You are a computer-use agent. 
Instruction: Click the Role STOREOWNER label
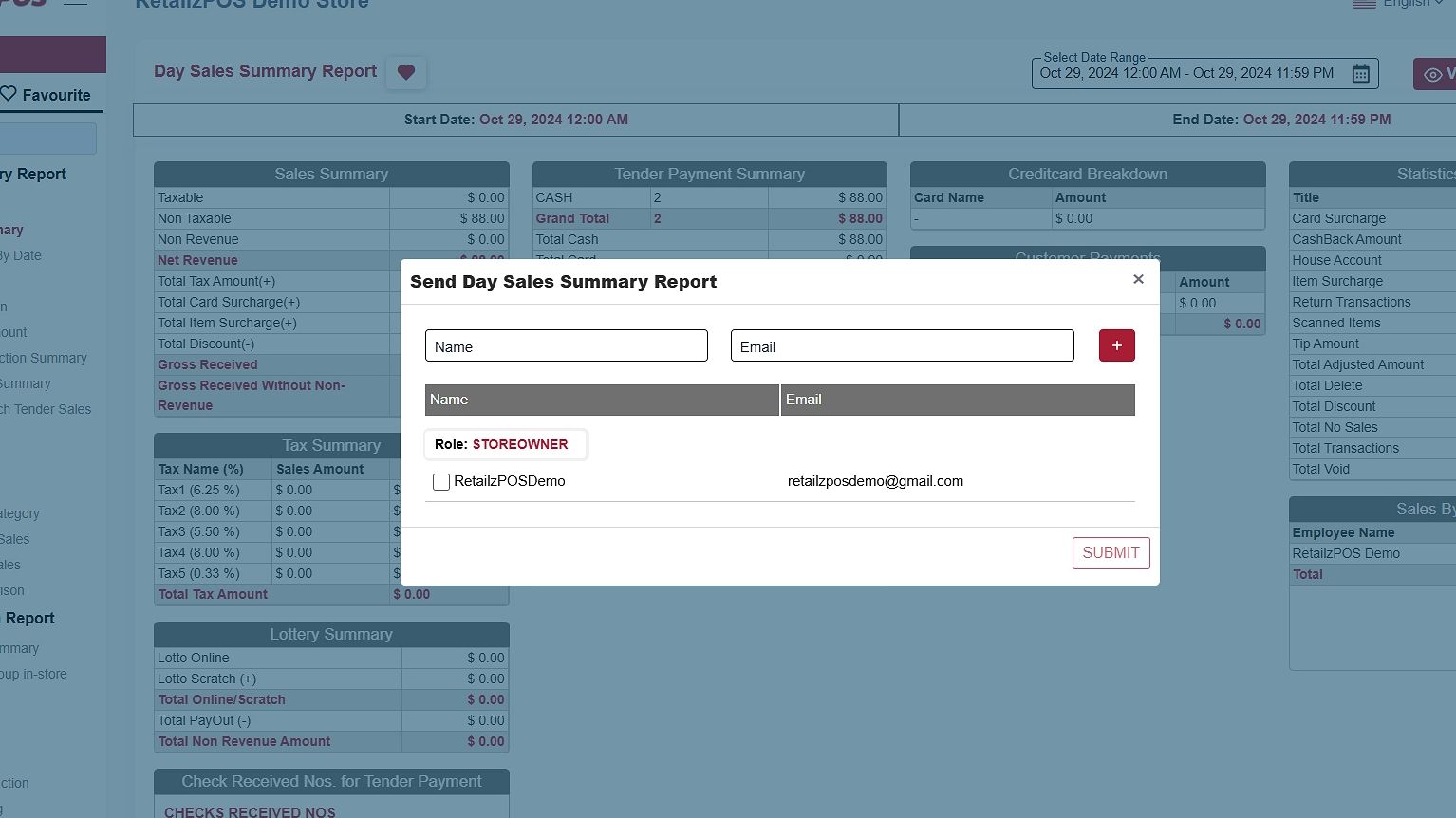[x=505, y=444]
